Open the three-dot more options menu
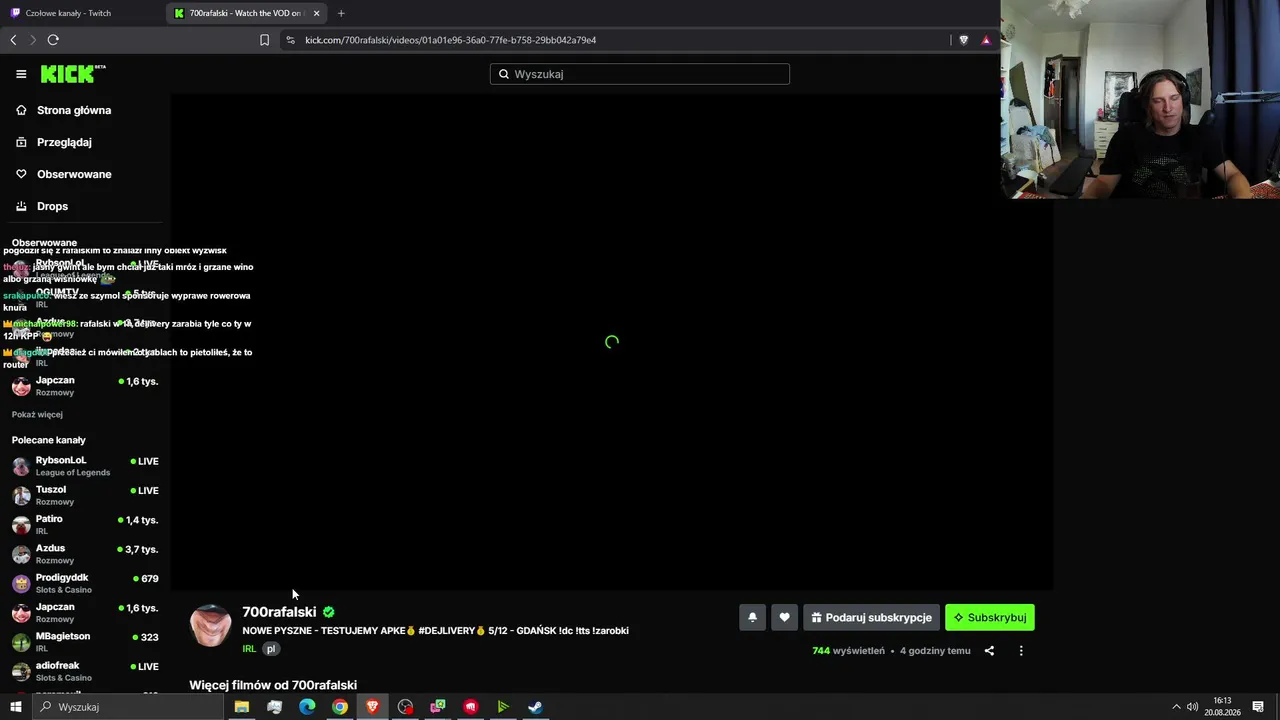 tap(1021, 651)
